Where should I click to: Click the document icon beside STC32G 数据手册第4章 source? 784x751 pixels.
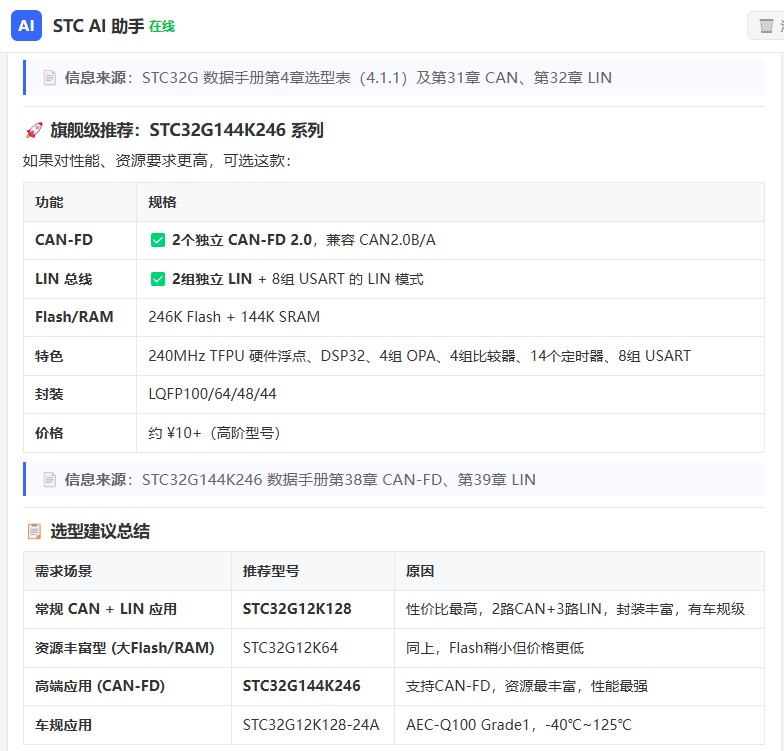(x=50, y=78)
